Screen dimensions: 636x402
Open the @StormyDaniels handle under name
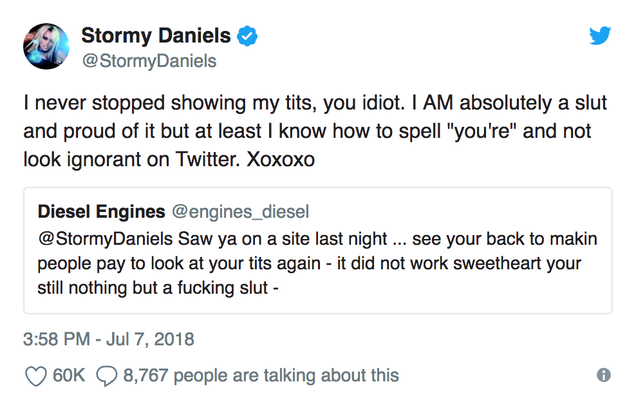149,61
